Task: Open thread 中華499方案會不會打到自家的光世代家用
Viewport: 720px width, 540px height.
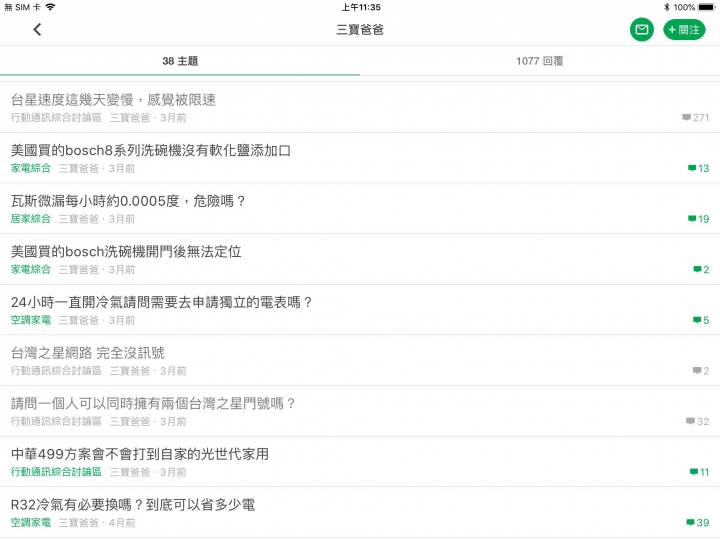Action: [x=360, y=462]
